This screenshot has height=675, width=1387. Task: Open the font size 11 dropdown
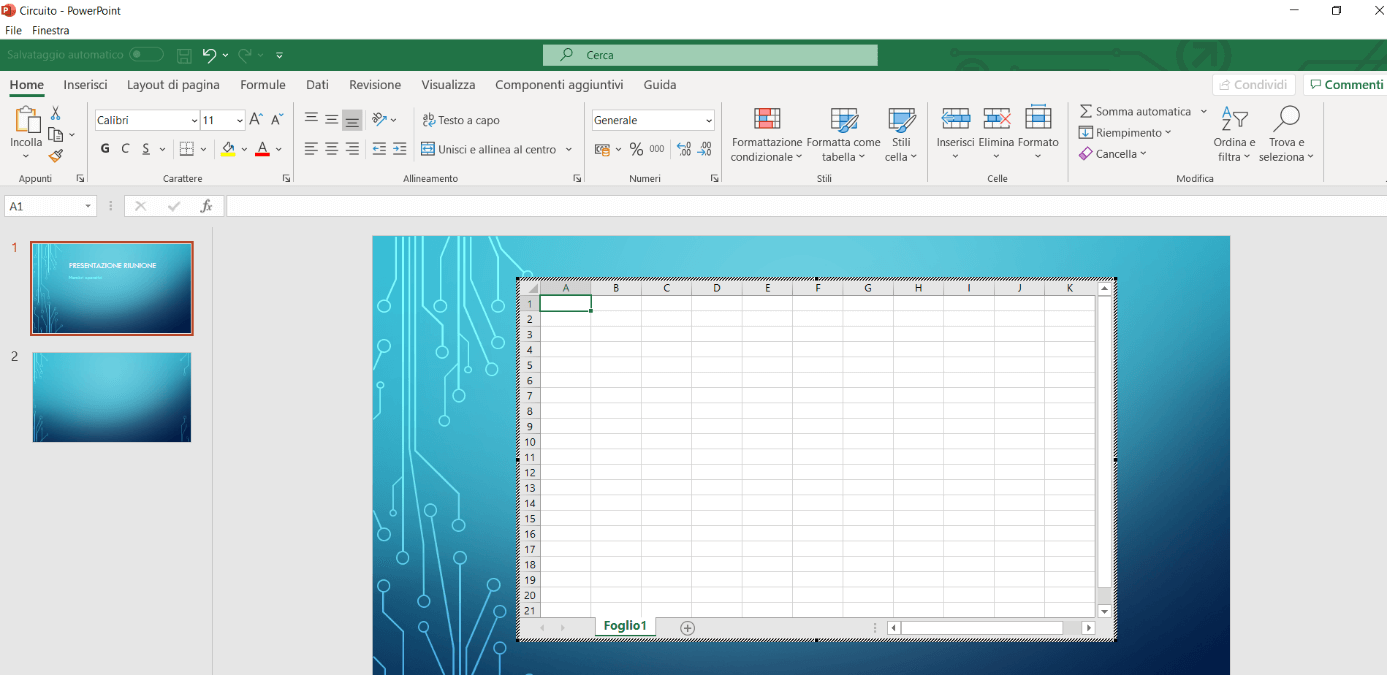point(239,121)
